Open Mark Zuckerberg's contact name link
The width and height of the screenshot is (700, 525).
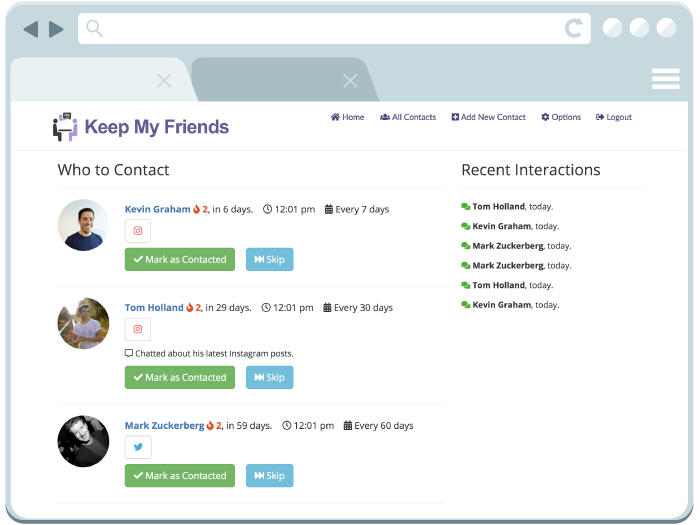click(164, 426)
